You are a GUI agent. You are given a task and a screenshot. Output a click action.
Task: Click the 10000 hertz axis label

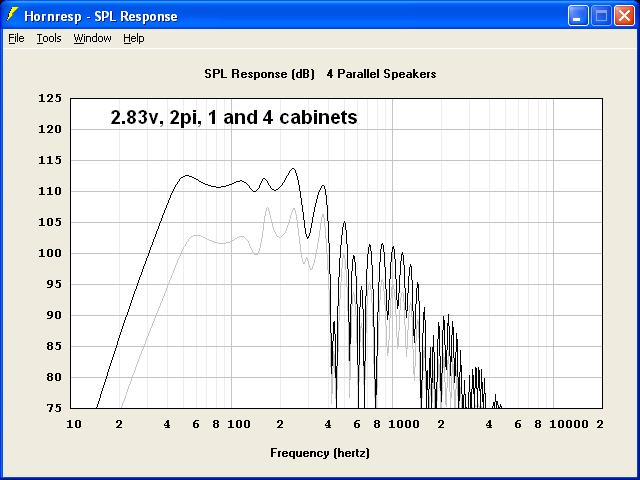(569, 424)
